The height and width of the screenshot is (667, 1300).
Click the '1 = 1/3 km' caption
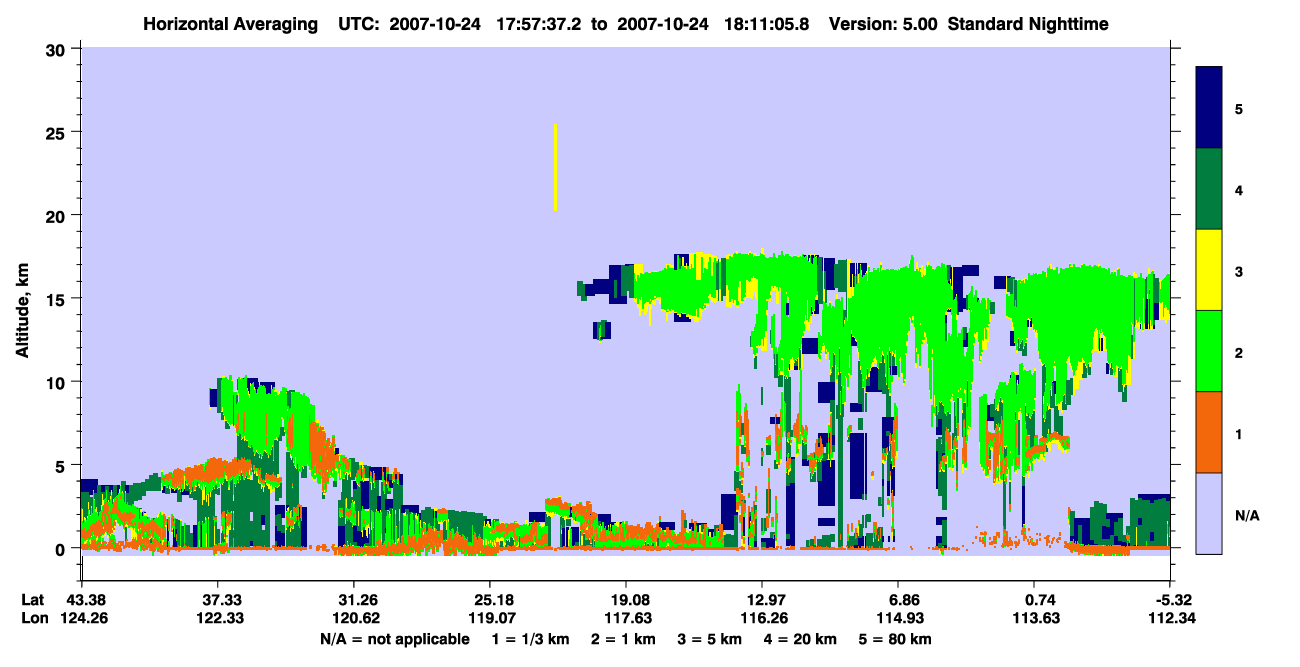pyautogui.click(x=530, y=639)
